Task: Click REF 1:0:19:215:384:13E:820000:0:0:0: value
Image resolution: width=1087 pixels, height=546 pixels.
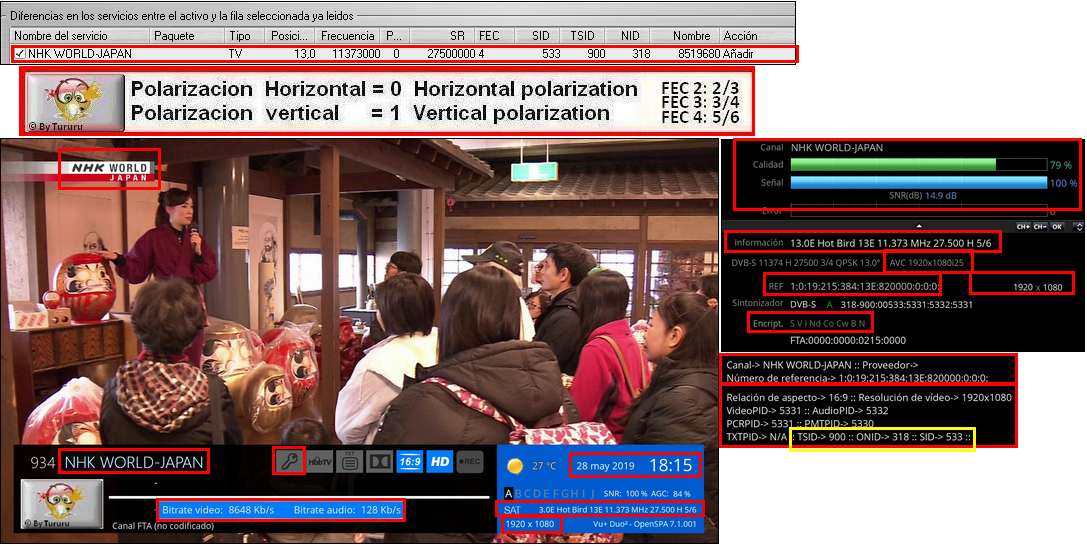Action: (864, 286)
